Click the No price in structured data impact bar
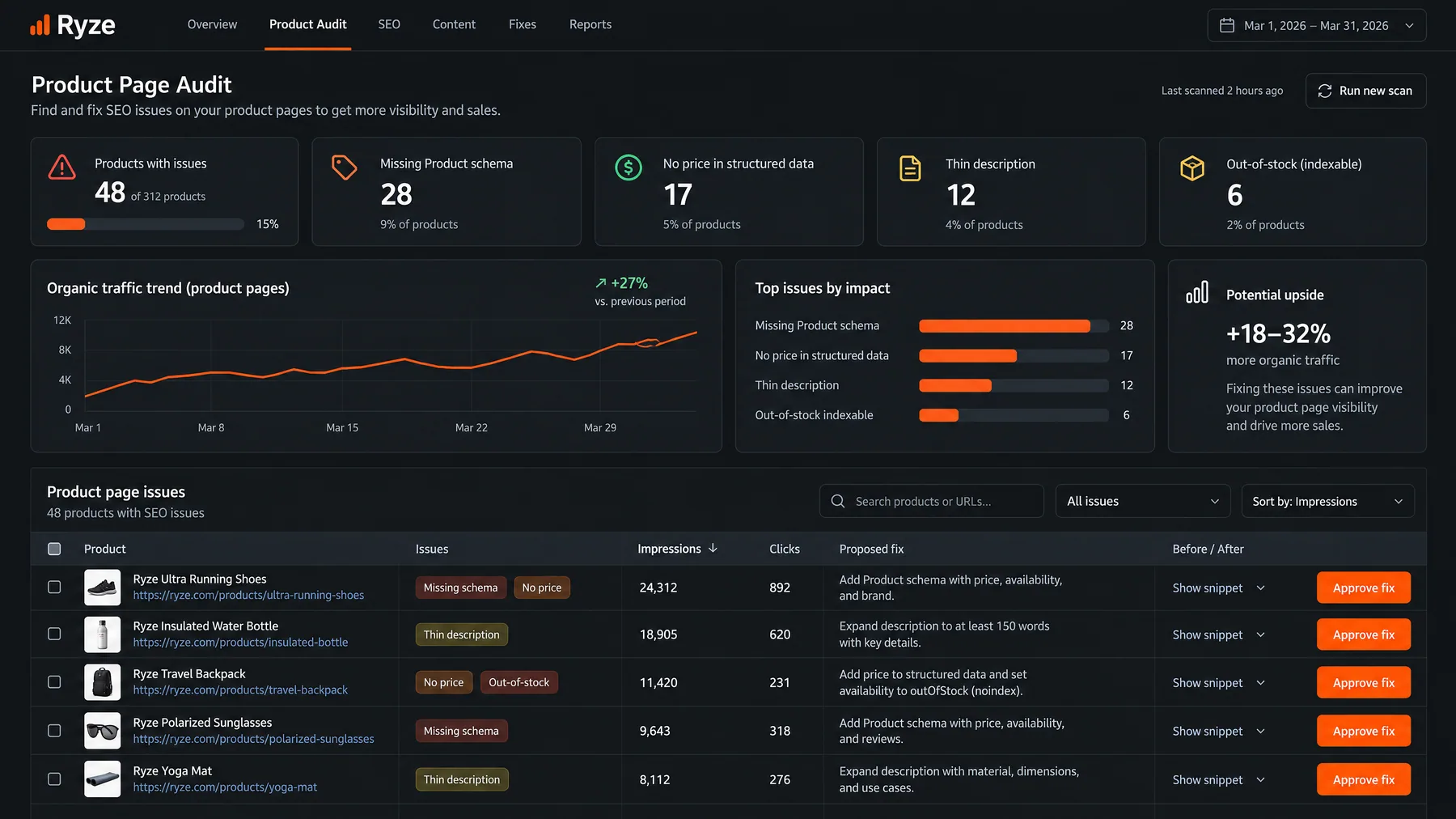Image resolution: width=1456 pixels, height=819 pixels. (x=1014, y=355)
